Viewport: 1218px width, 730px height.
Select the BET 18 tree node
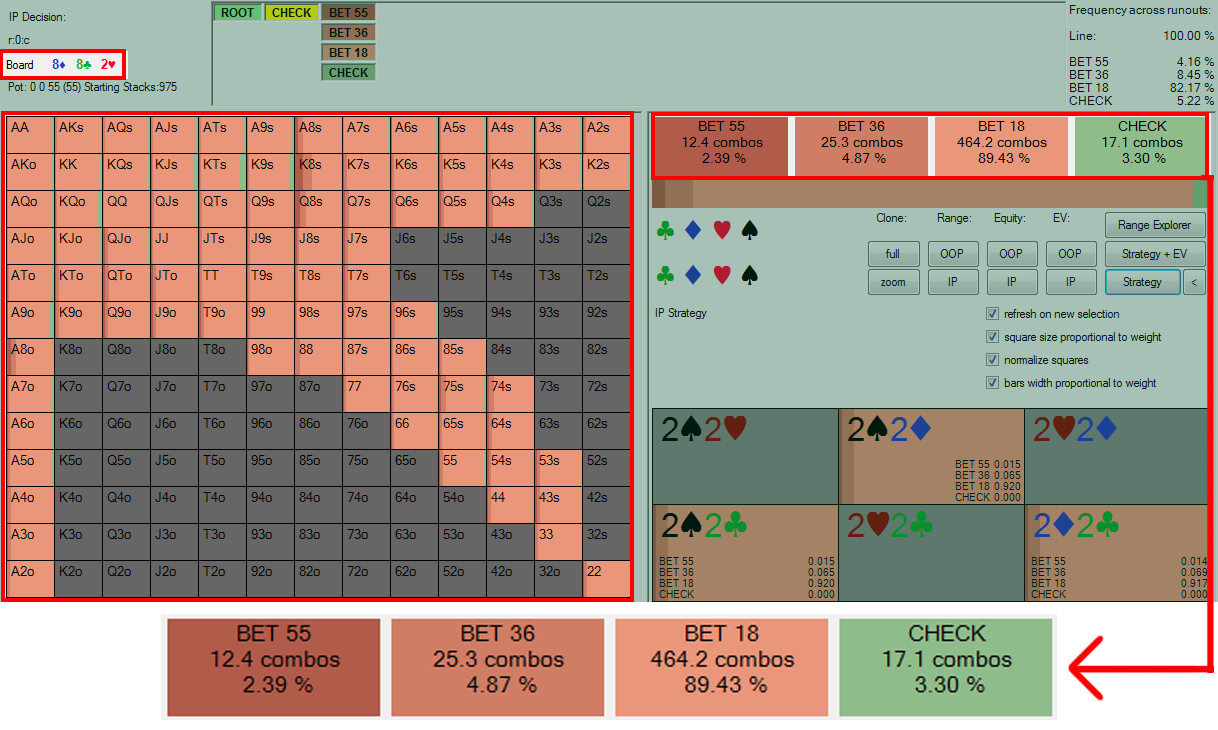click(x=348, y=53)
